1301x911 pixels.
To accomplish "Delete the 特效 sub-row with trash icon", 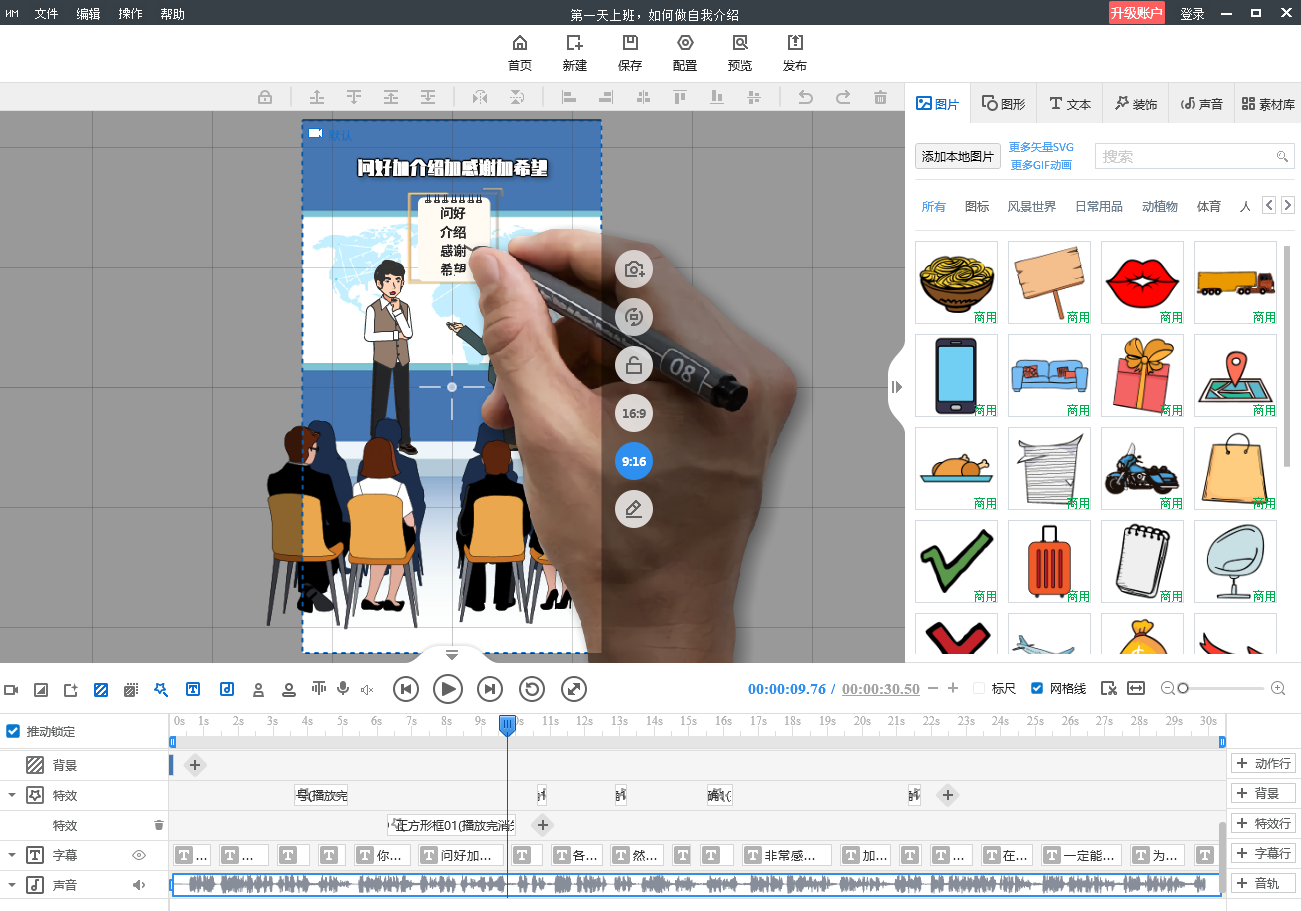I will point(158,825).
